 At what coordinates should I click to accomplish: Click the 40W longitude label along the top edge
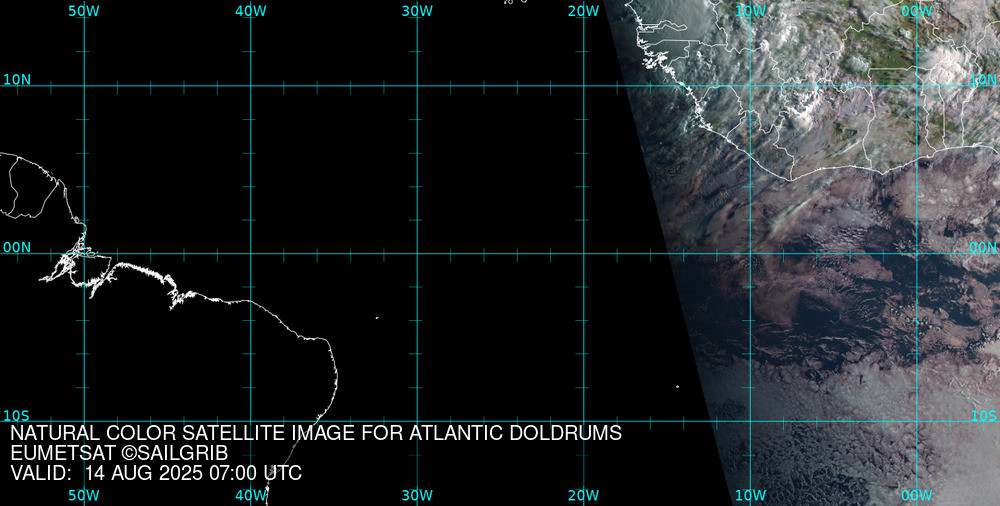251,11
